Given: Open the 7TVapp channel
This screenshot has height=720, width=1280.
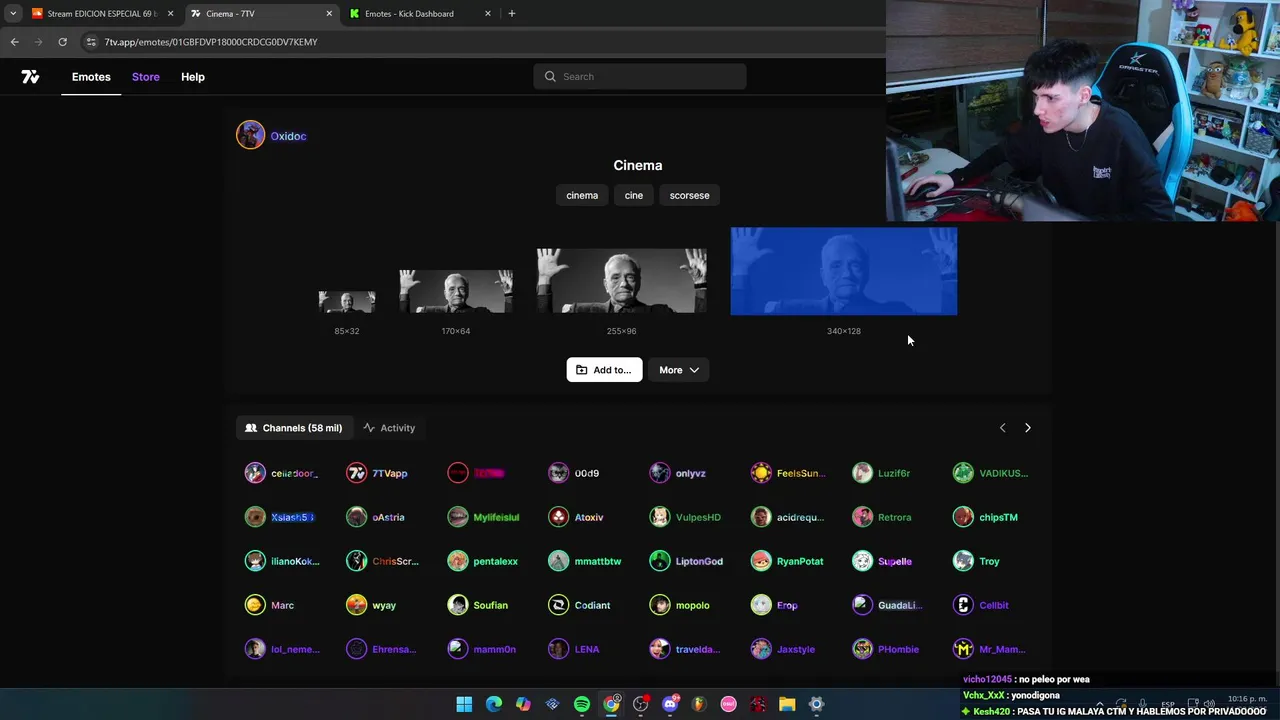Looking at the screenshot, I should (377, 473).
